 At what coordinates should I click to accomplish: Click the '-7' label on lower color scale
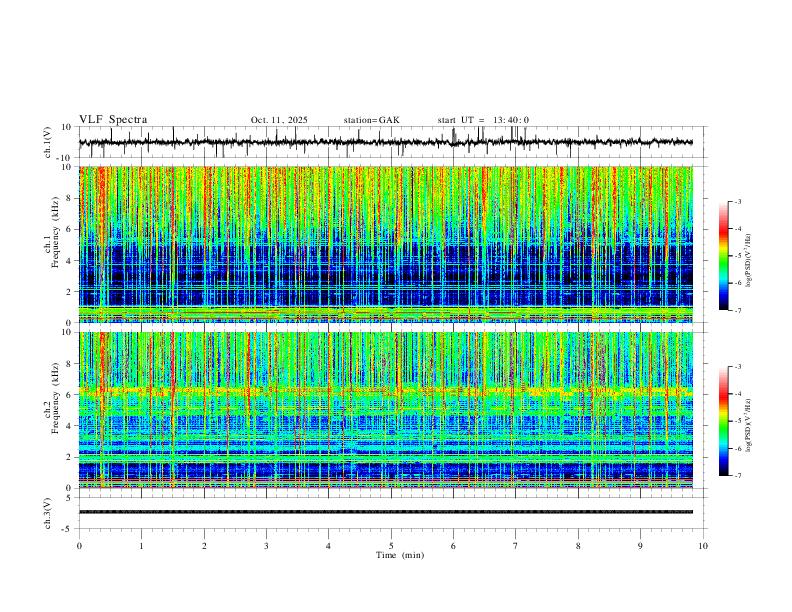[x=737, y=476]
